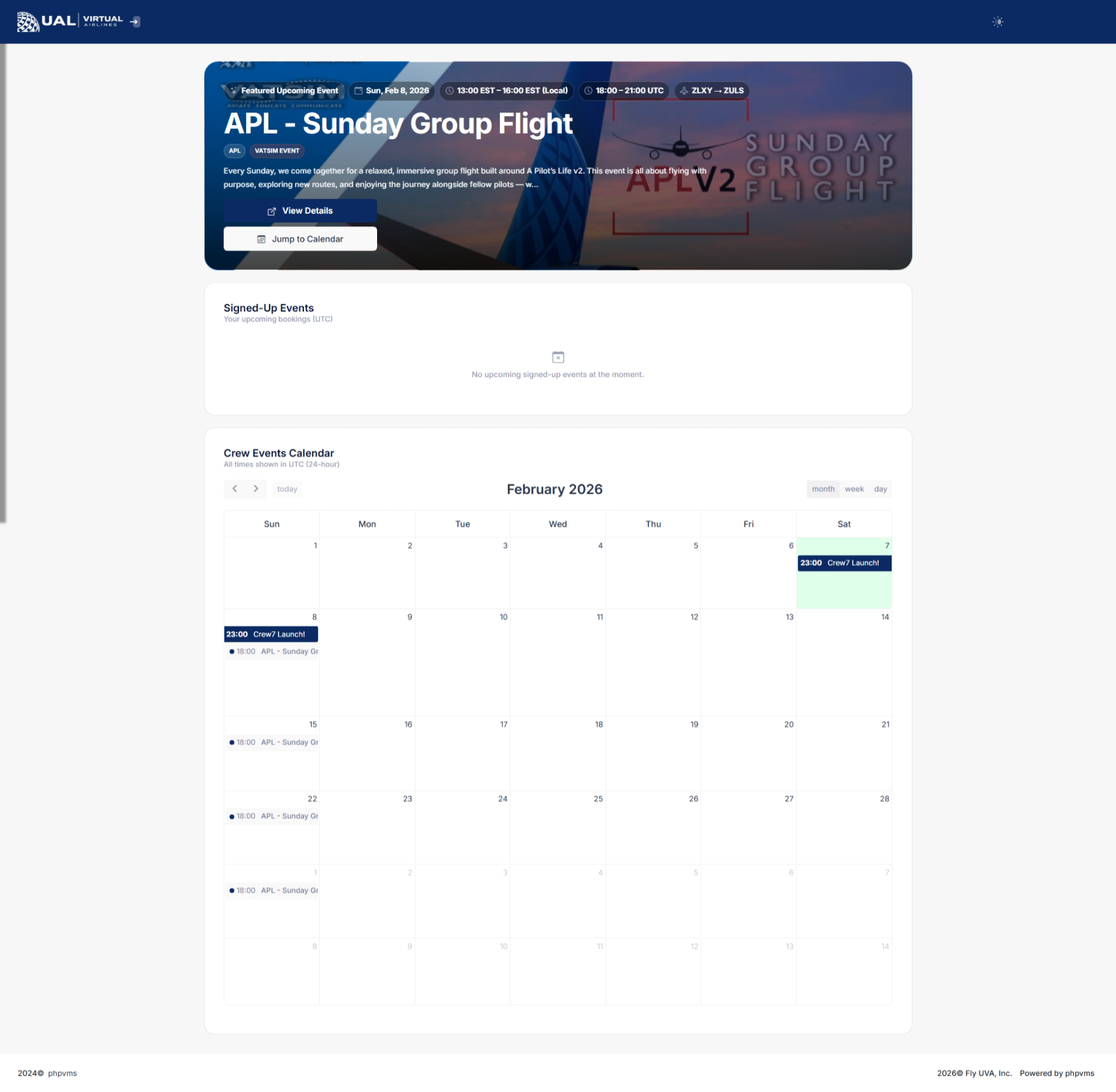The image size is (1116, 1092).
Task: Switch calendar to day view
Action: click(879, 489)
